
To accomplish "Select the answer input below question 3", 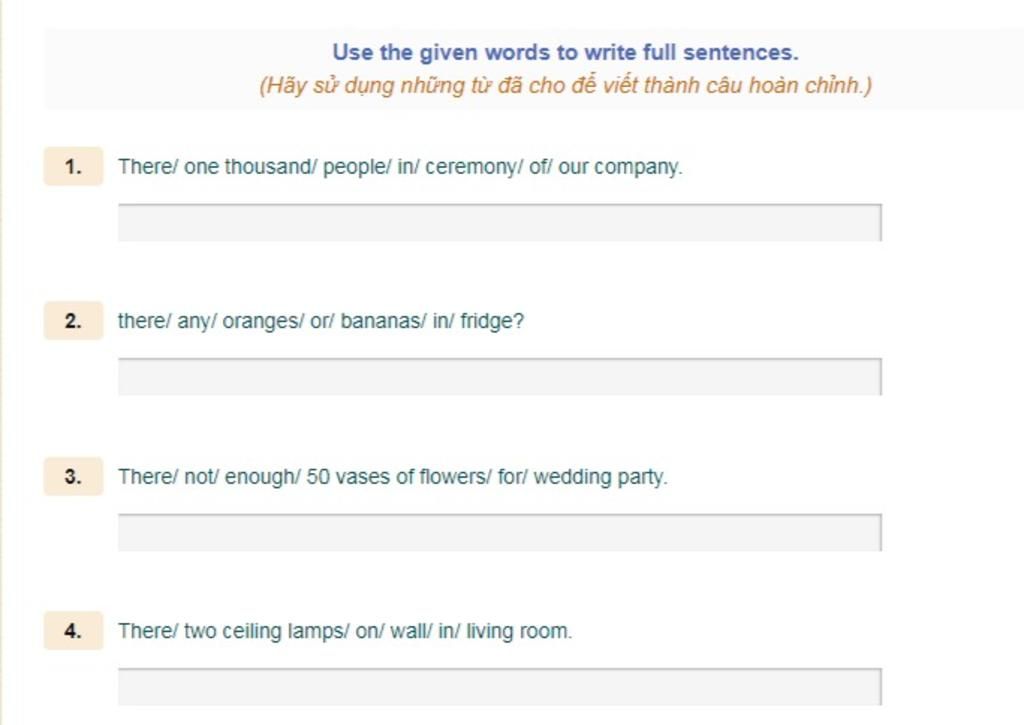I will coord(500,532).
